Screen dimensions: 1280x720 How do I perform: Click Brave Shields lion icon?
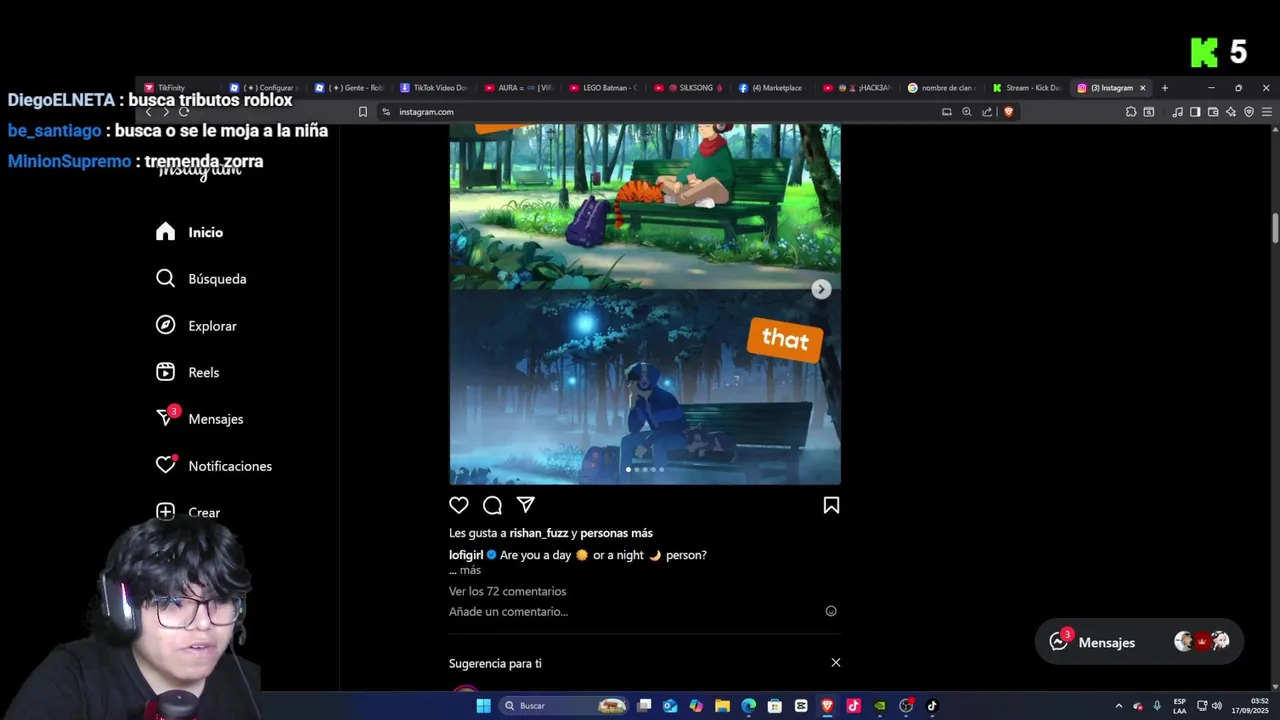(x=1008, y=112)
